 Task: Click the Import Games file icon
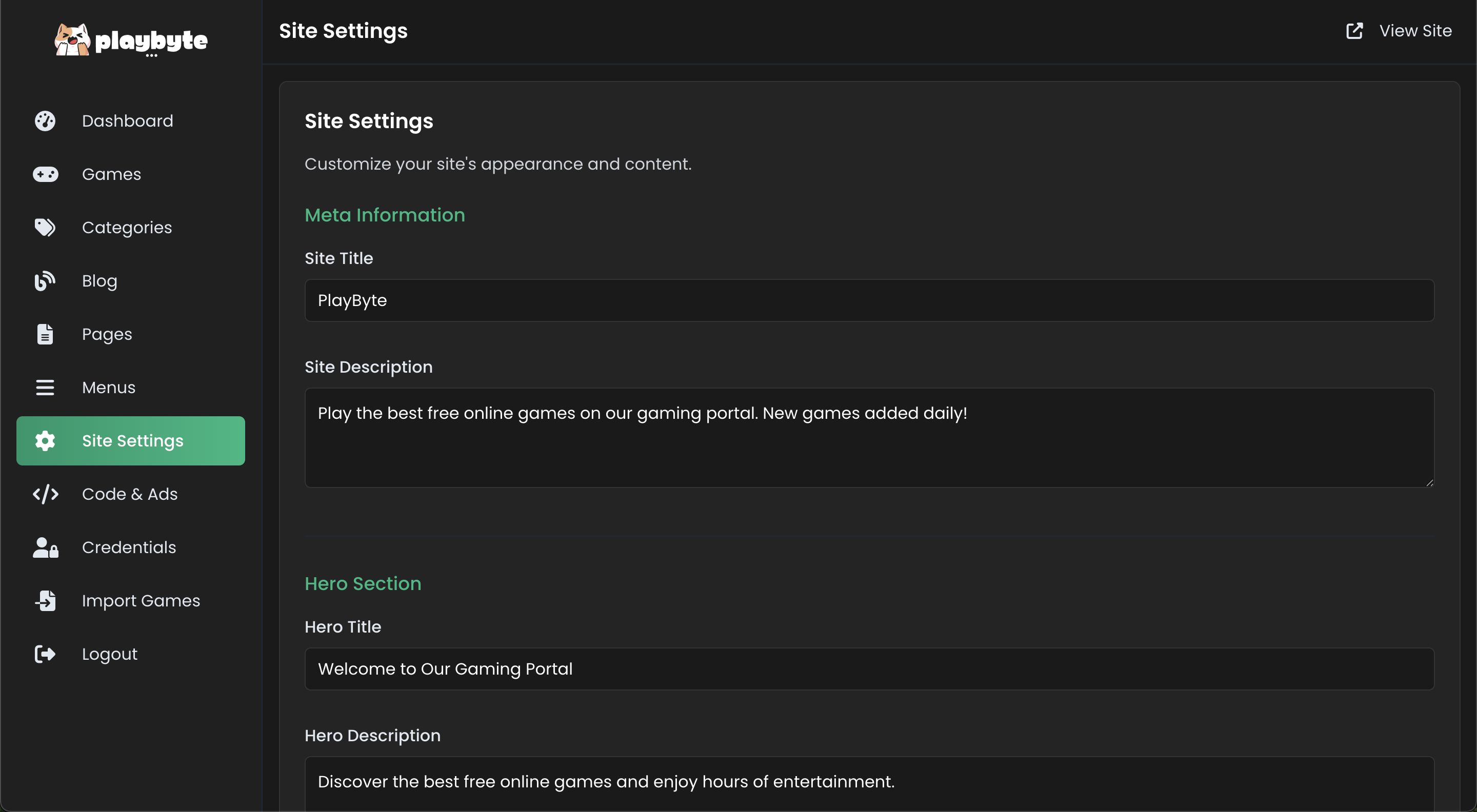click(45, 601)
